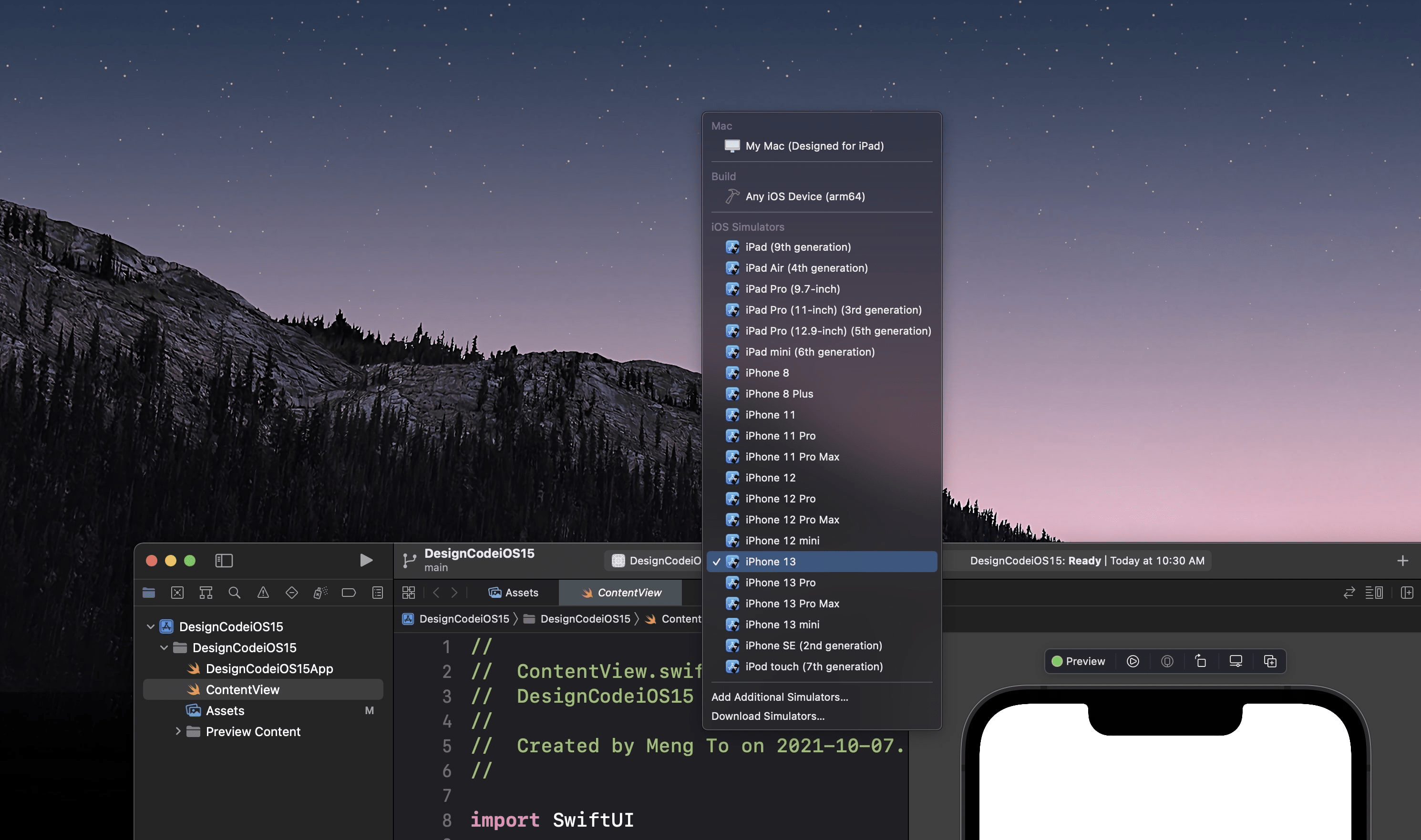
Task: Collapse the DesignCodeiOS15 project tree
Action: pos(150,626)
